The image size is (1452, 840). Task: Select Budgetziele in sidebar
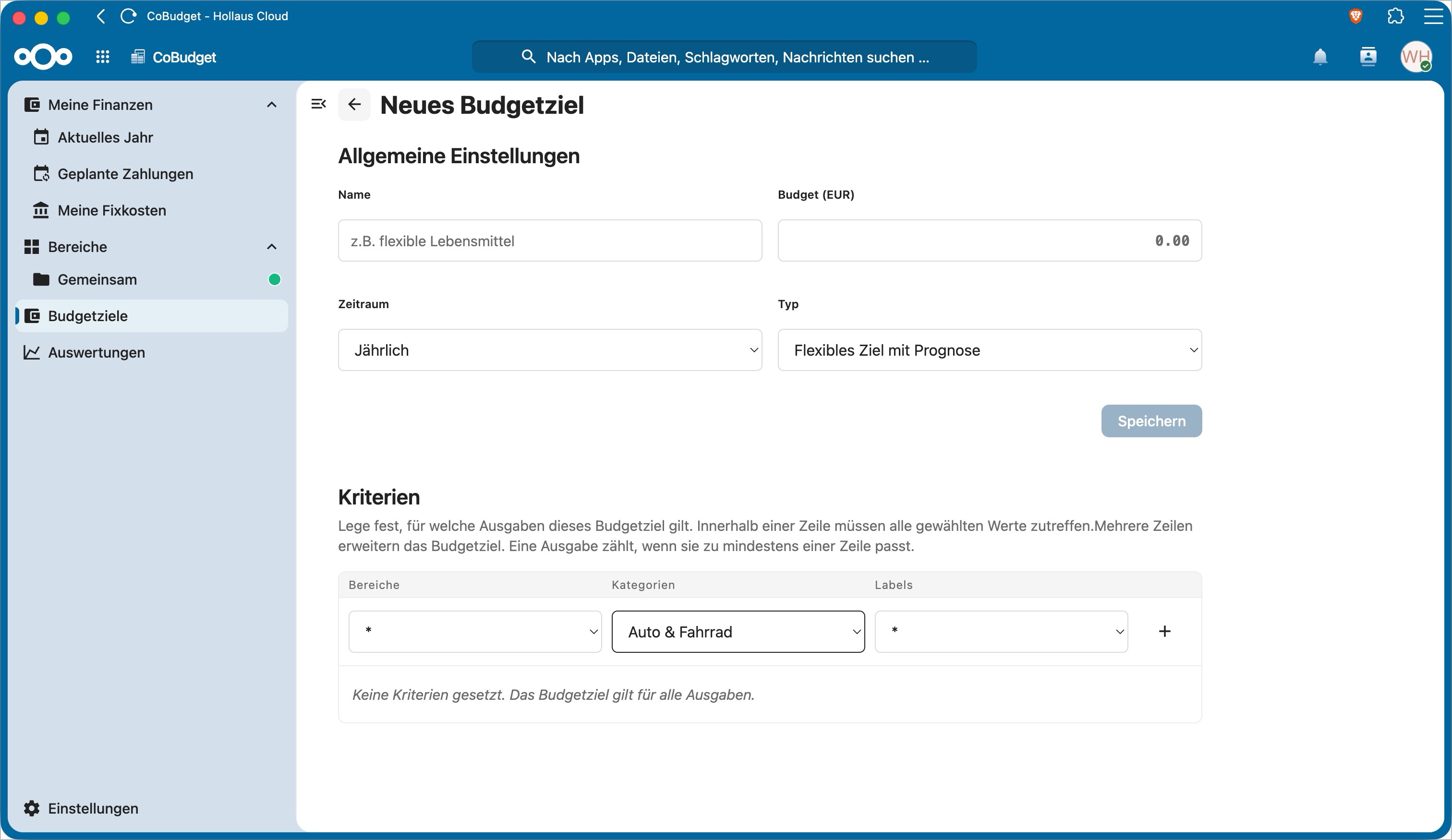(152, 316)
